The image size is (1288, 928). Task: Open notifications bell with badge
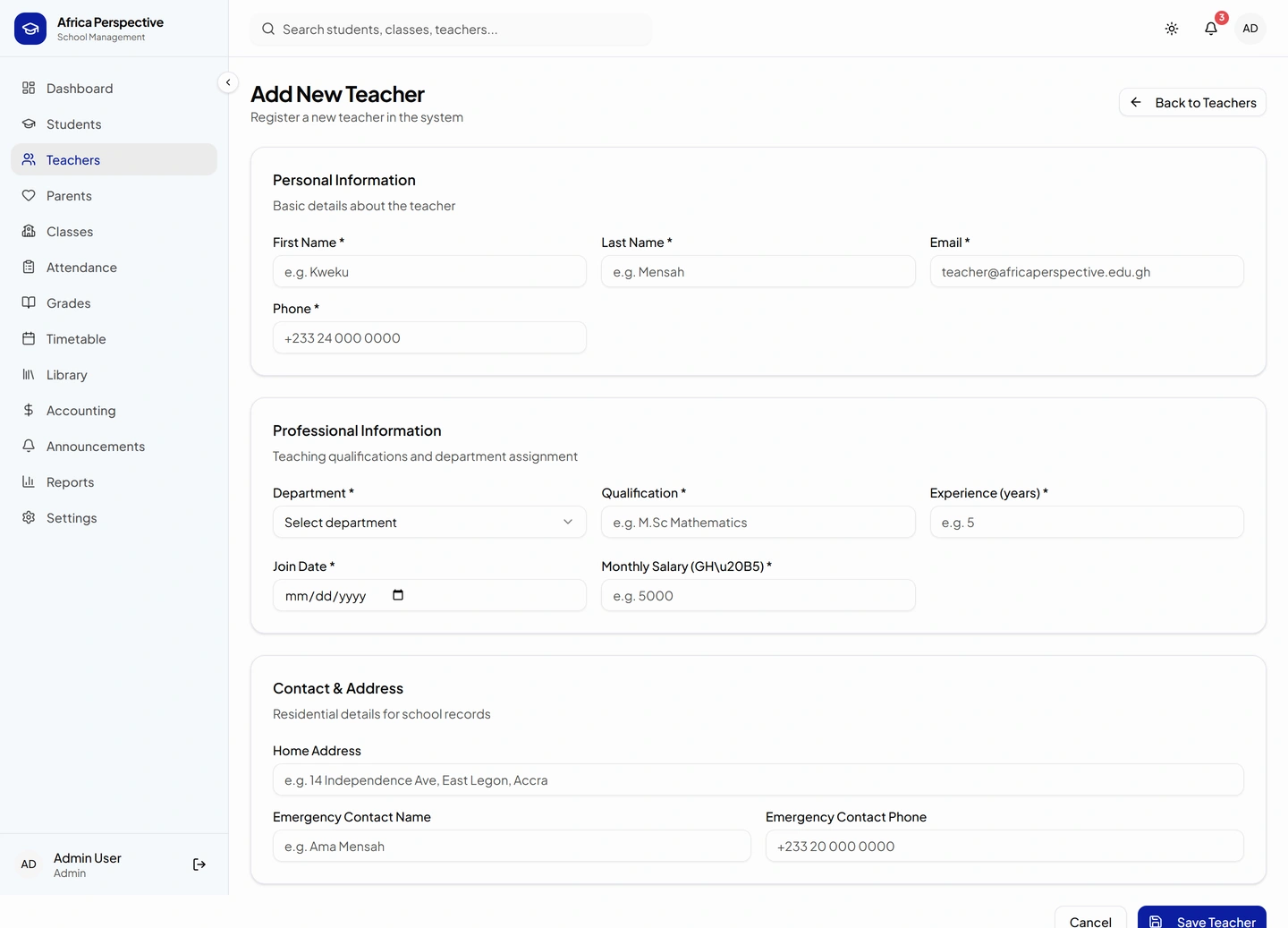(x=1211, y=29)
